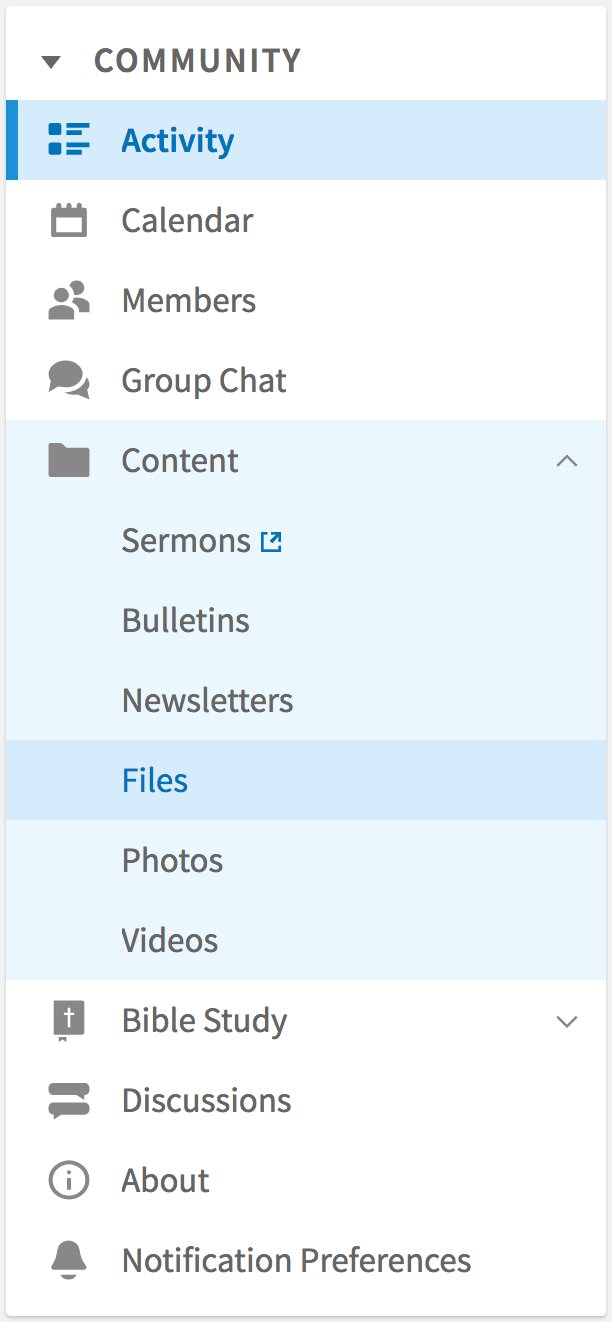Click the About info circle icon
This screenshot has width=612, height=1322.
click(69, 1180)
